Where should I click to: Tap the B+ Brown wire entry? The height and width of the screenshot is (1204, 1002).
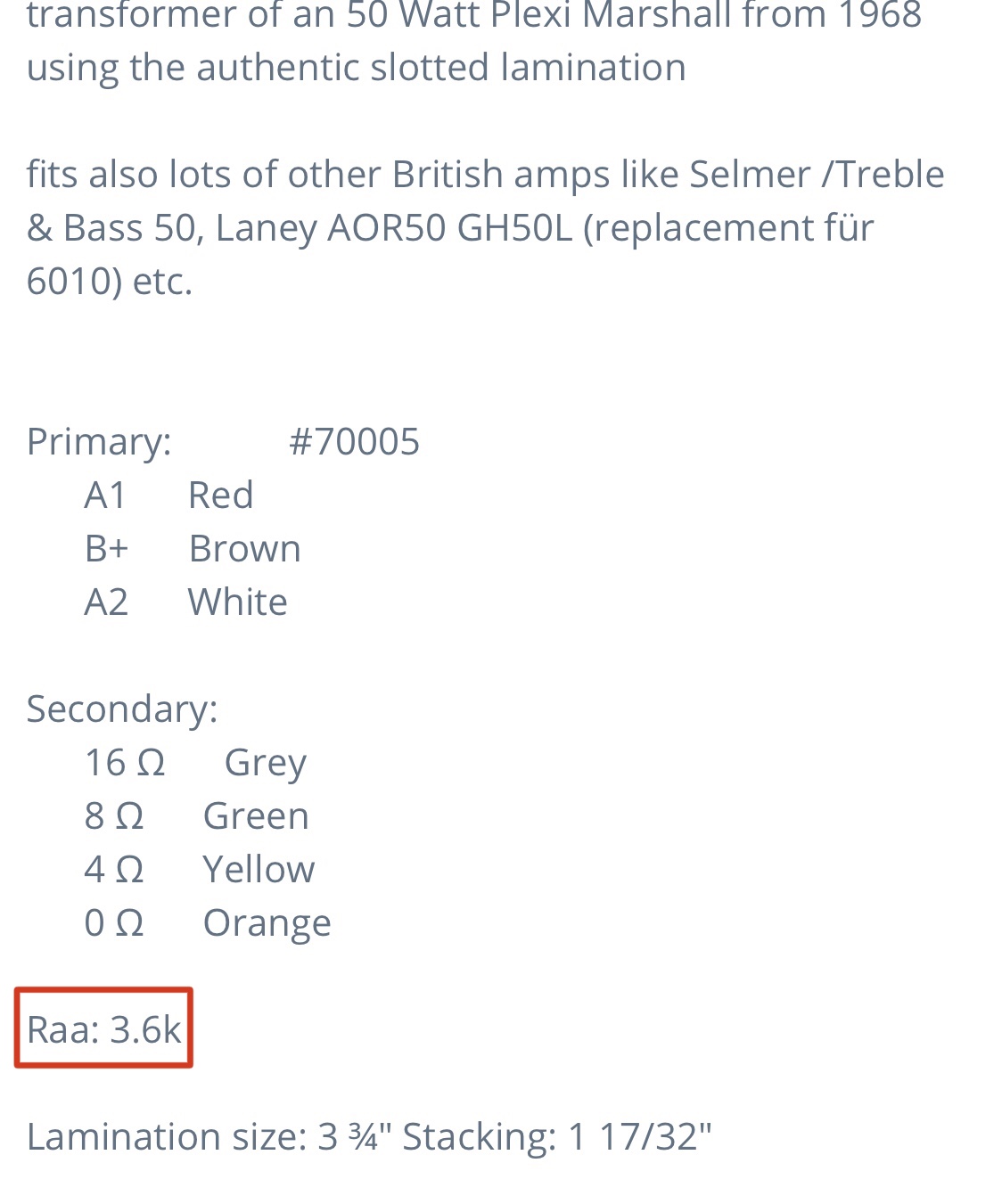click(193, 548)
